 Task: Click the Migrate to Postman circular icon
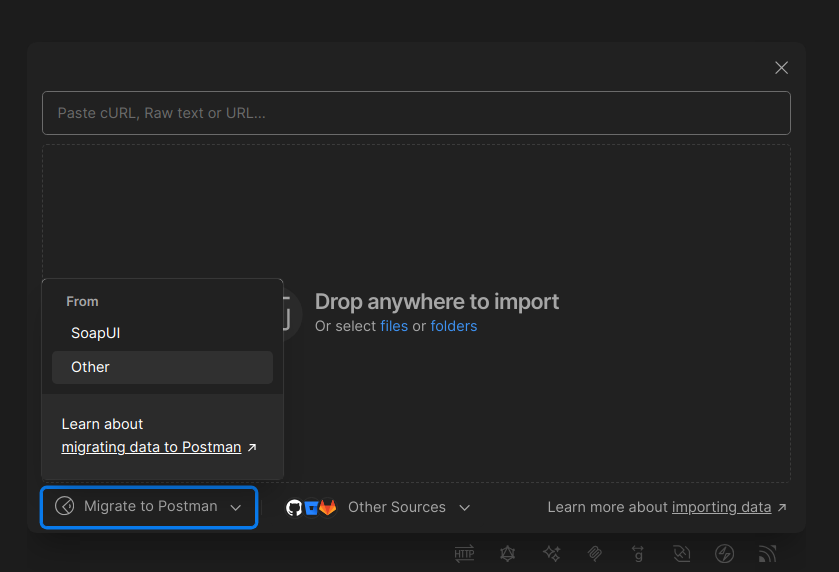65,506
